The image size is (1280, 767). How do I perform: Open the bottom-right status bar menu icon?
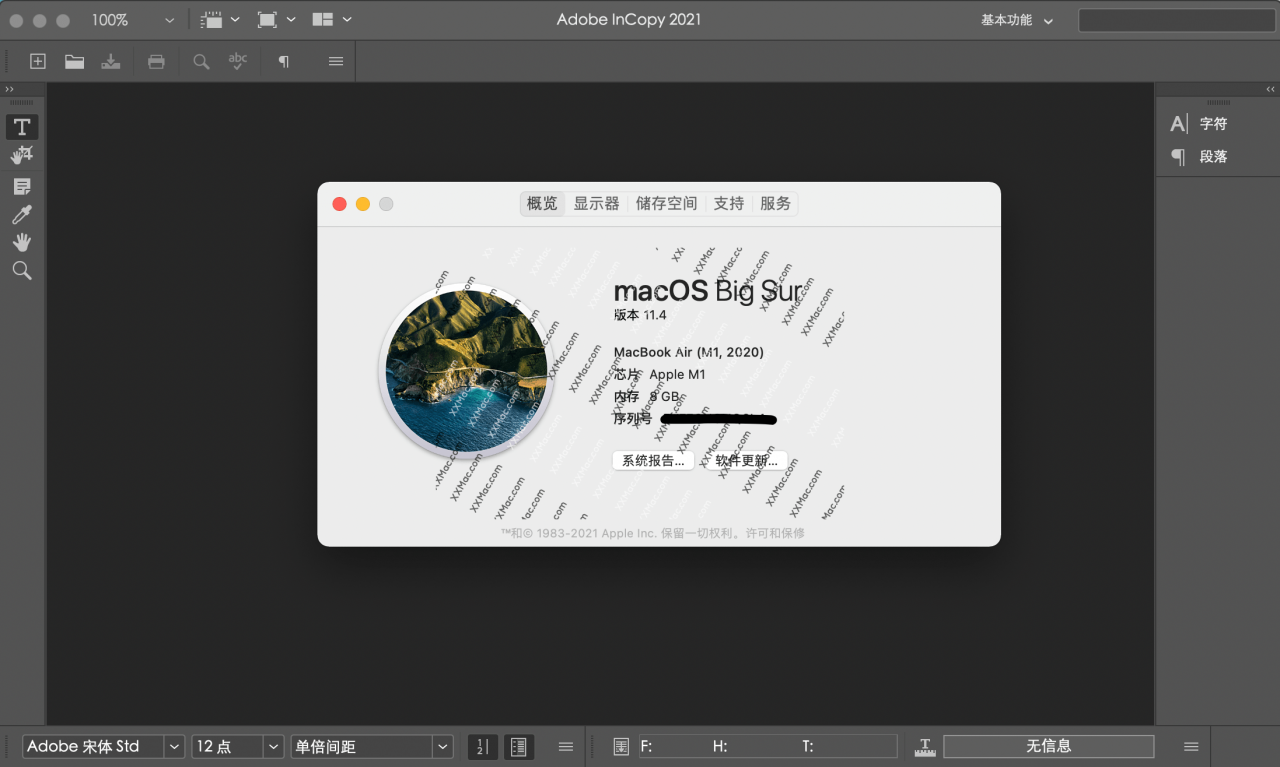(1191, 746)
